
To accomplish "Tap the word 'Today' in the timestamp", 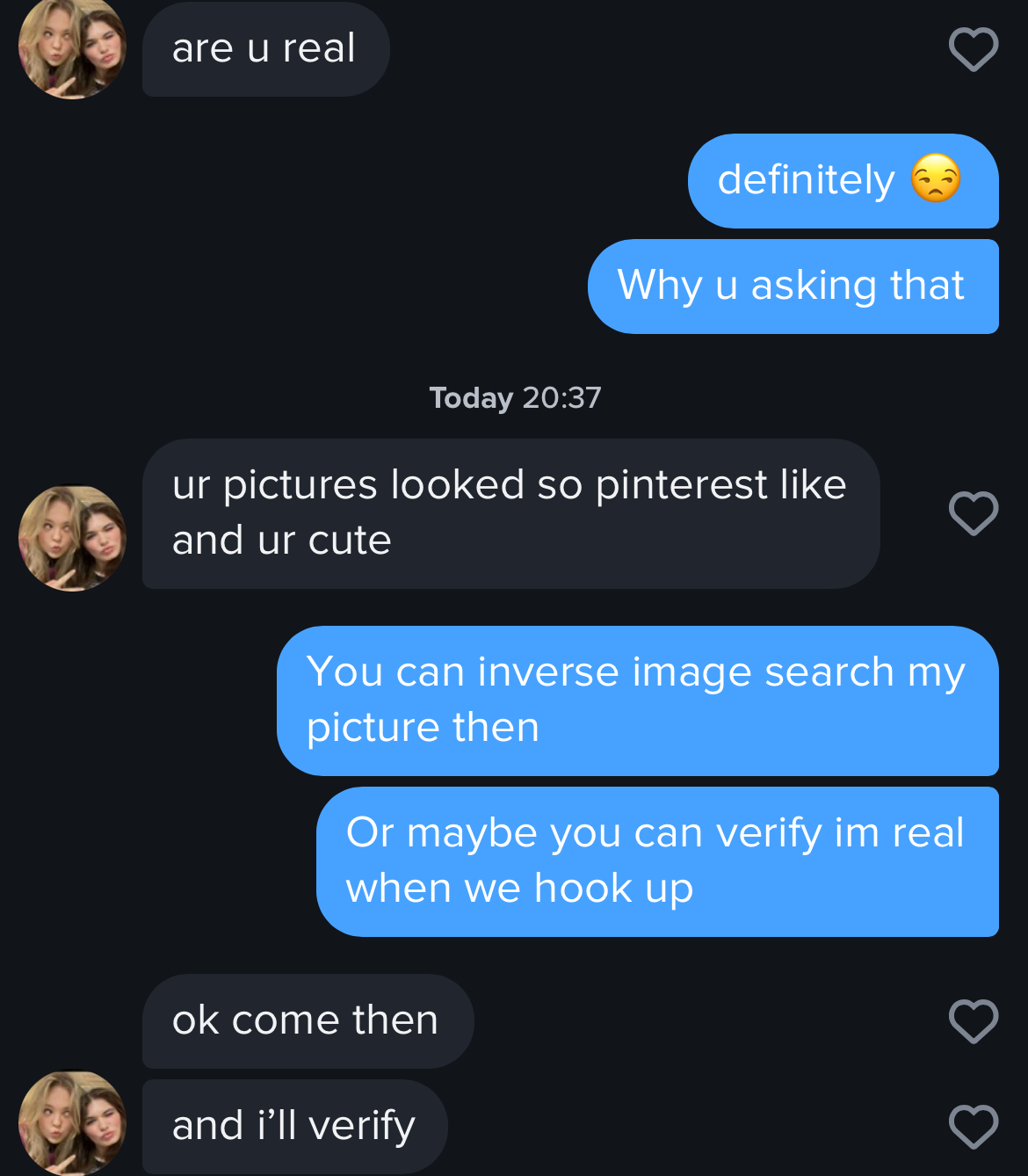I will (x=471, y=398).
